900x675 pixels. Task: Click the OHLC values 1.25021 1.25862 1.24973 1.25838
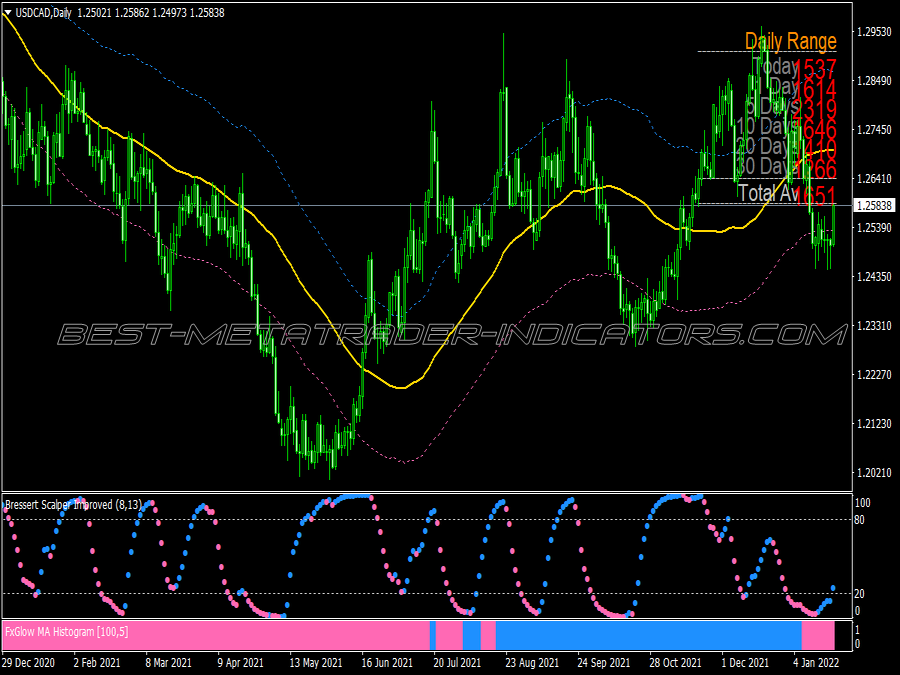pyautogui.click(x=151, y=13)
